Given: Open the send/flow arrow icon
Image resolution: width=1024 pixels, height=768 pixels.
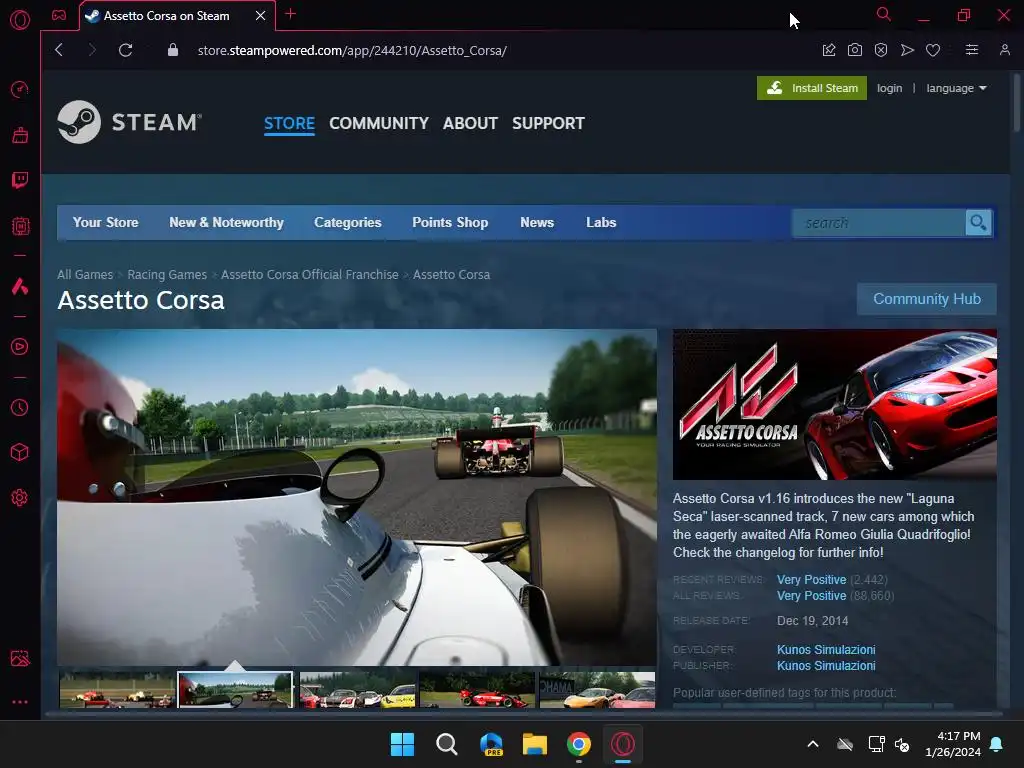Looking at the screenshot, I should (907, 50).
